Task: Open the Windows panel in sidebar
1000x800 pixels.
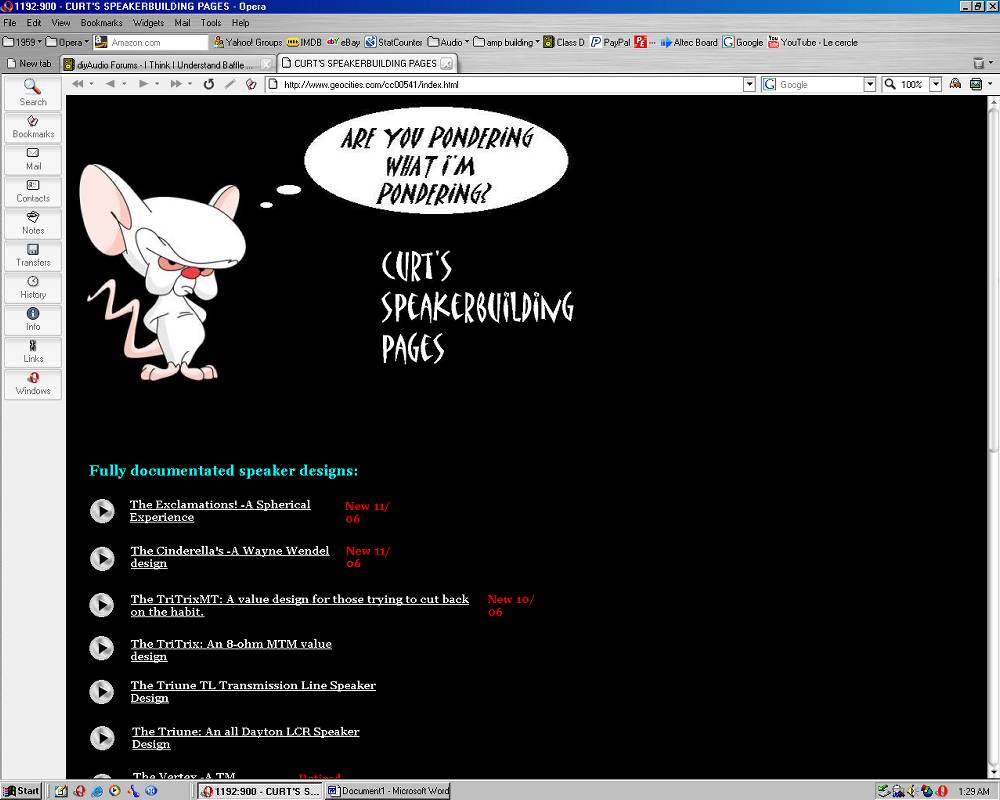Action: (33, 383)
